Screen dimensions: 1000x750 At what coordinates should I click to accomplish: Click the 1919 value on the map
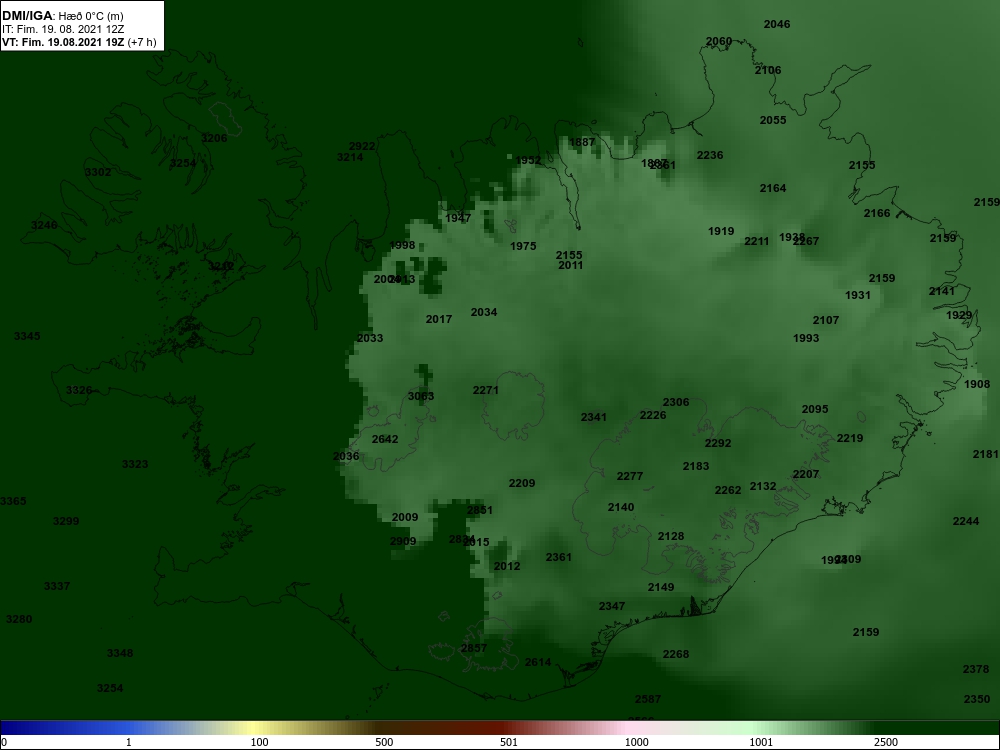coord(721,231)
